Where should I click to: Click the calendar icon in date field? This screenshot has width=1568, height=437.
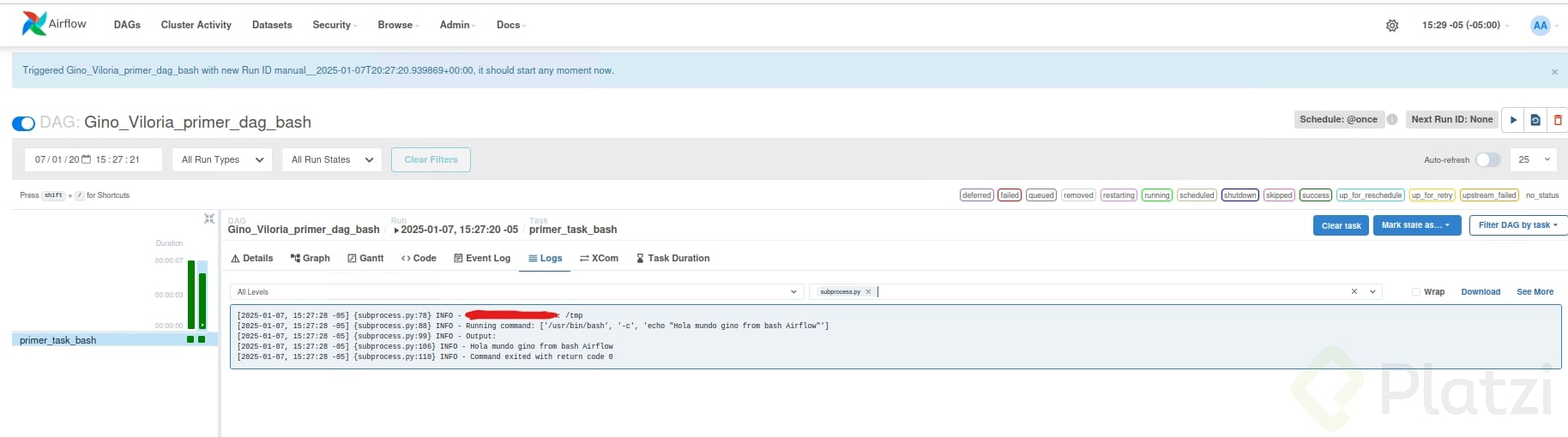tap(86, 159)
